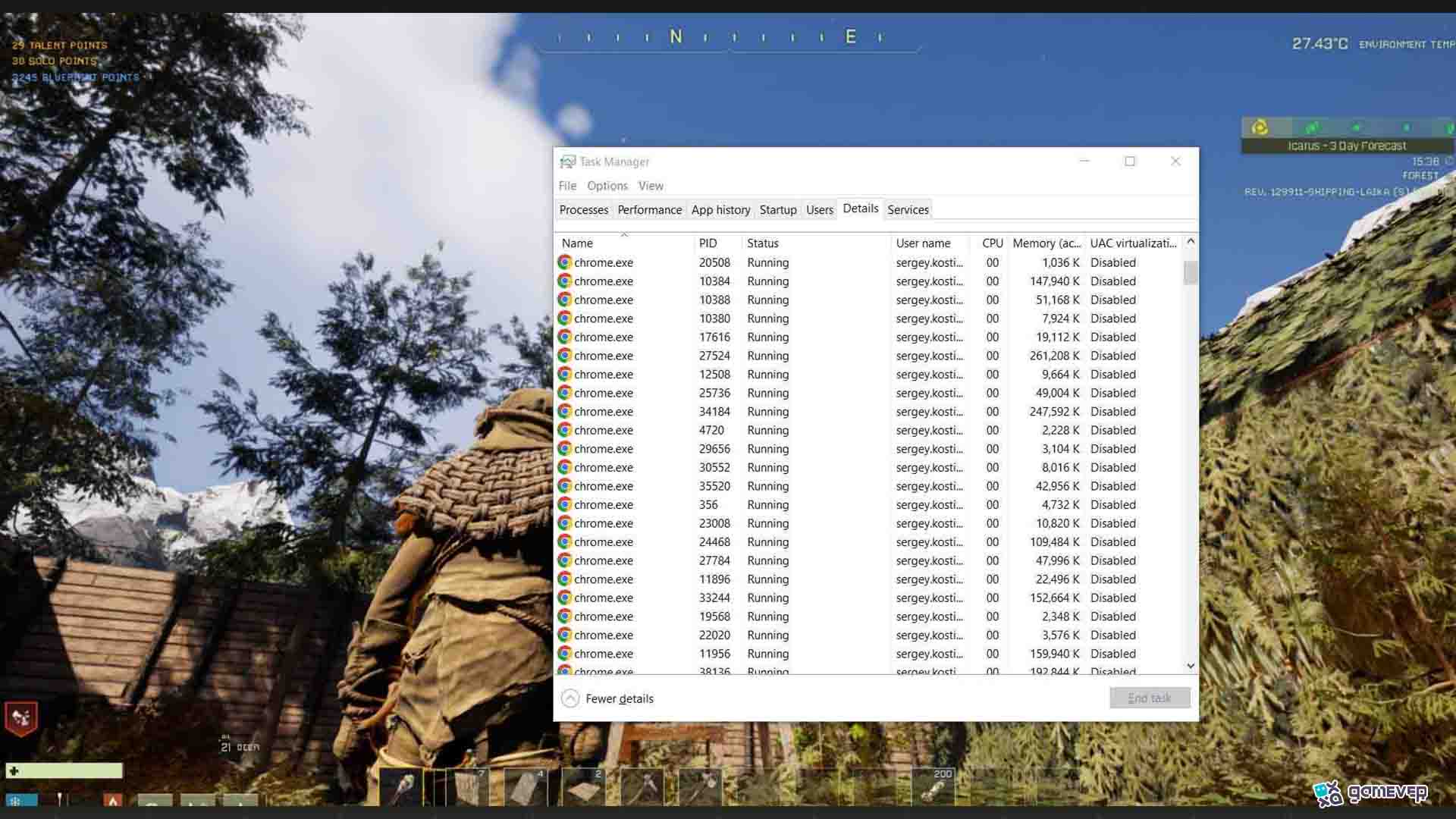
Task: Click the red status badge icon
Action: tap(21, 717)
